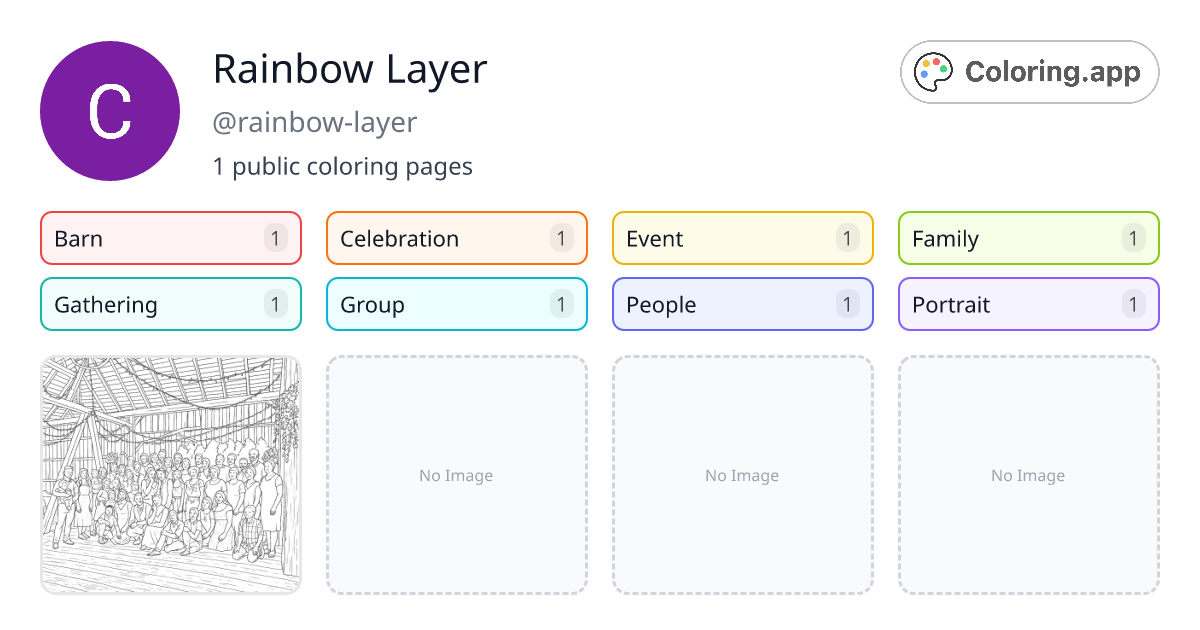The image size is (1200, 630).
Task: Open the Coloring.app home link
Action: [1029, 71]
